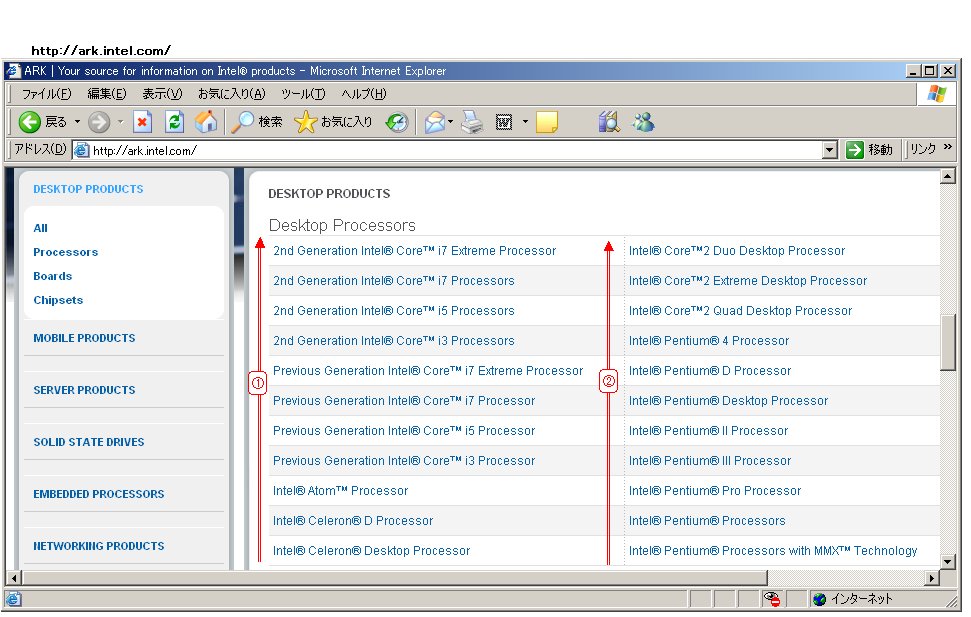Screen dimensions: 971x617
Task: Expand the Back button history dropdown arrow
Action: click(x=77, y=122)
